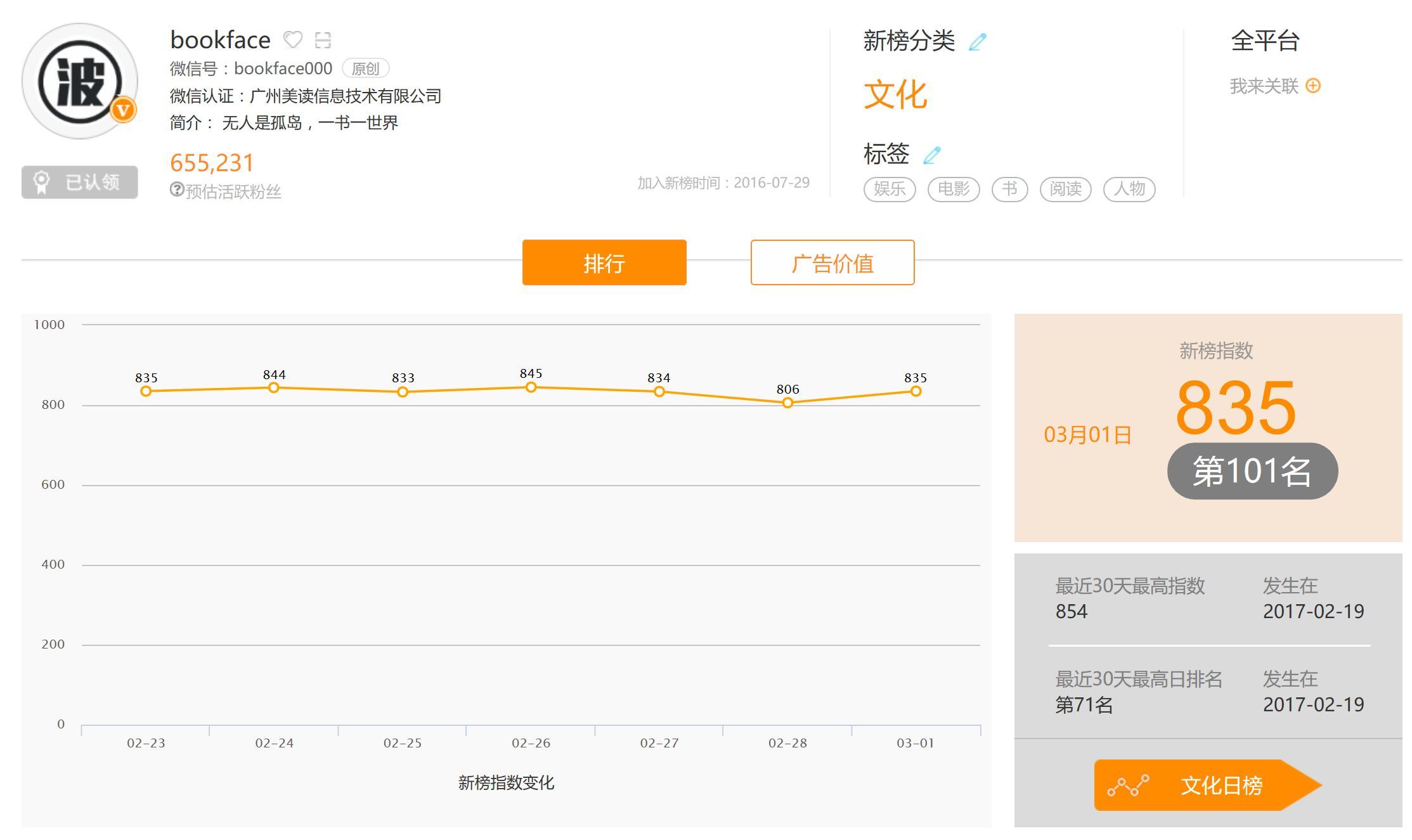Click the bookface avatar with 波 logo
The width and height of the screenshot is (1412, 840).
79,81
